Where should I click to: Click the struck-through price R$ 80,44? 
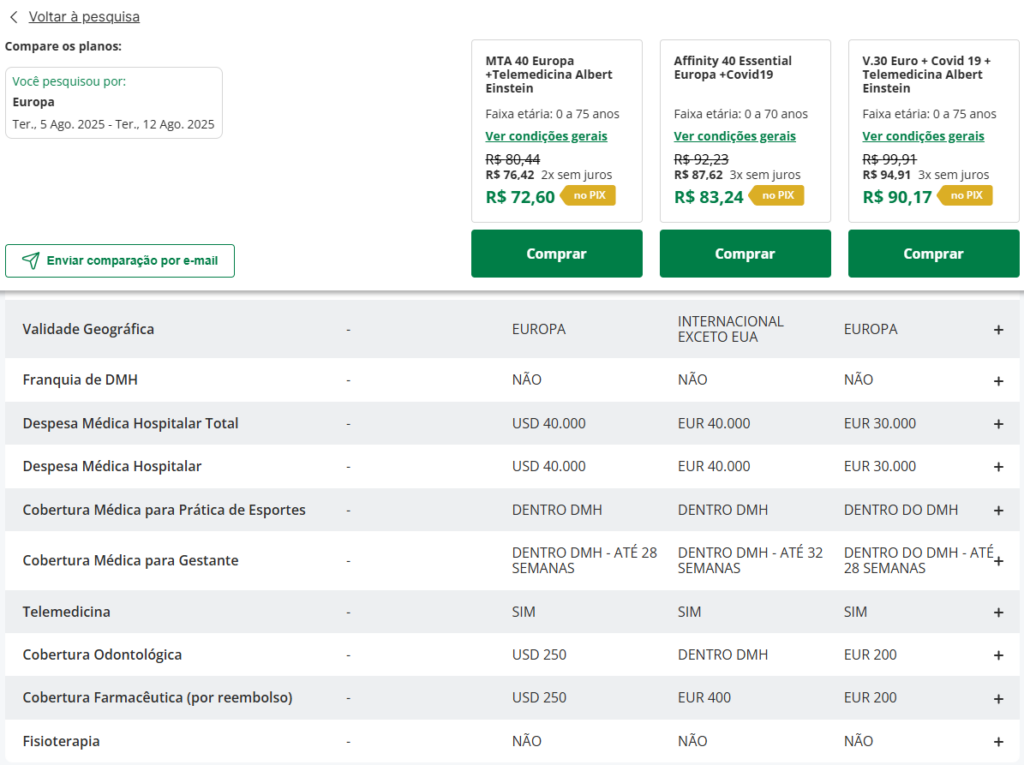point(513,159)
